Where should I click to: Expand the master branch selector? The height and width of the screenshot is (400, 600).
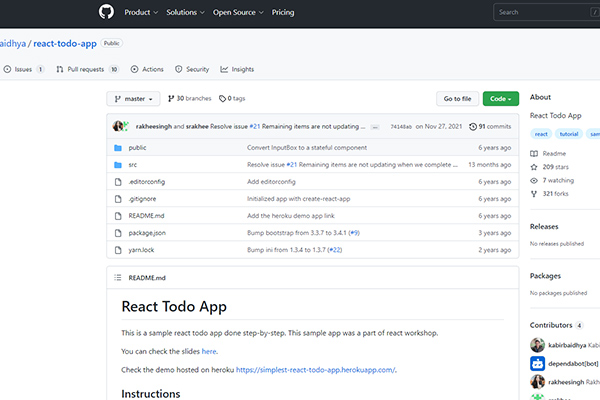click(133, 99)
